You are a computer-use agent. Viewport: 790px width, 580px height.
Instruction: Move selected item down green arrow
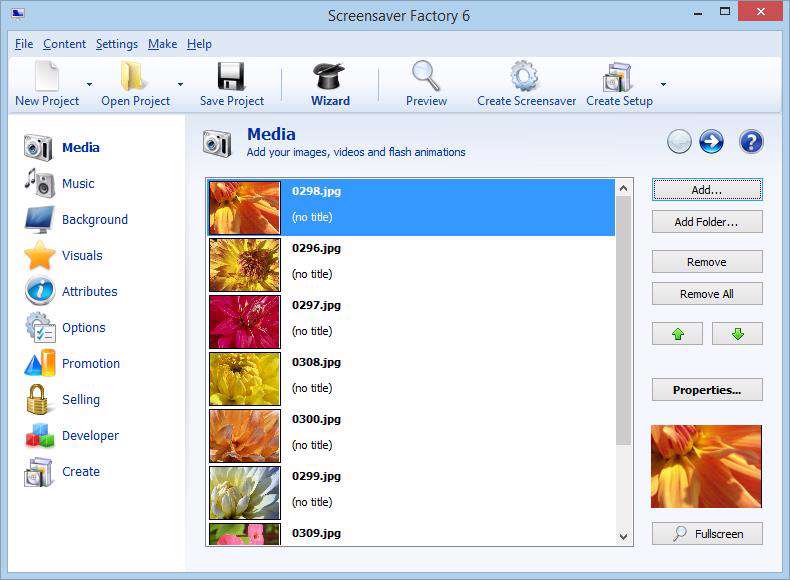(x=737, y=334)
